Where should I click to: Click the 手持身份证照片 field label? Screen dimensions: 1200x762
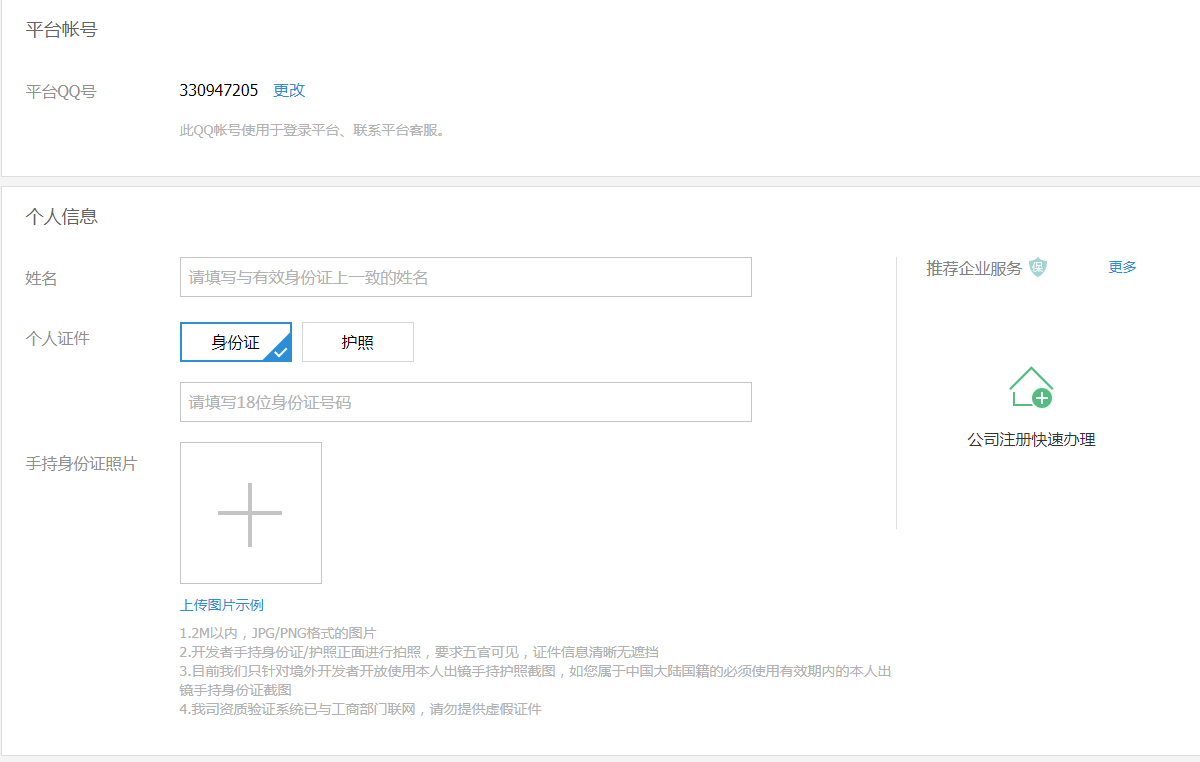pos(81,464)
